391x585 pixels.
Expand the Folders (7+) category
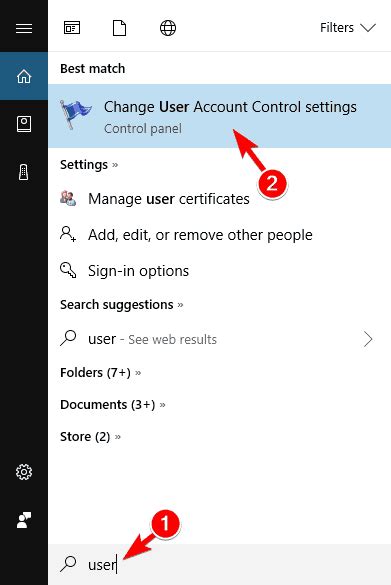point(100,372)
